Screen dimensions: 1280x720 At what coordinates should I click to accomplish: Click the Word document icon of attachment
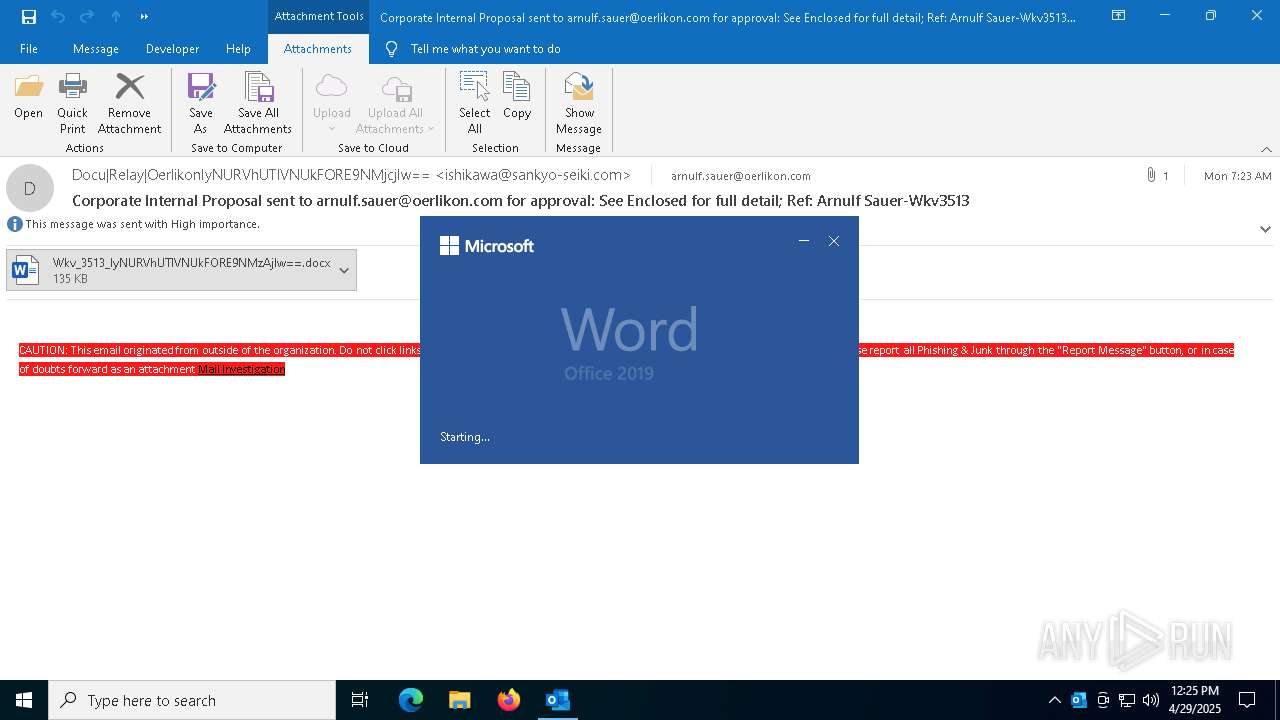point(25,270)
